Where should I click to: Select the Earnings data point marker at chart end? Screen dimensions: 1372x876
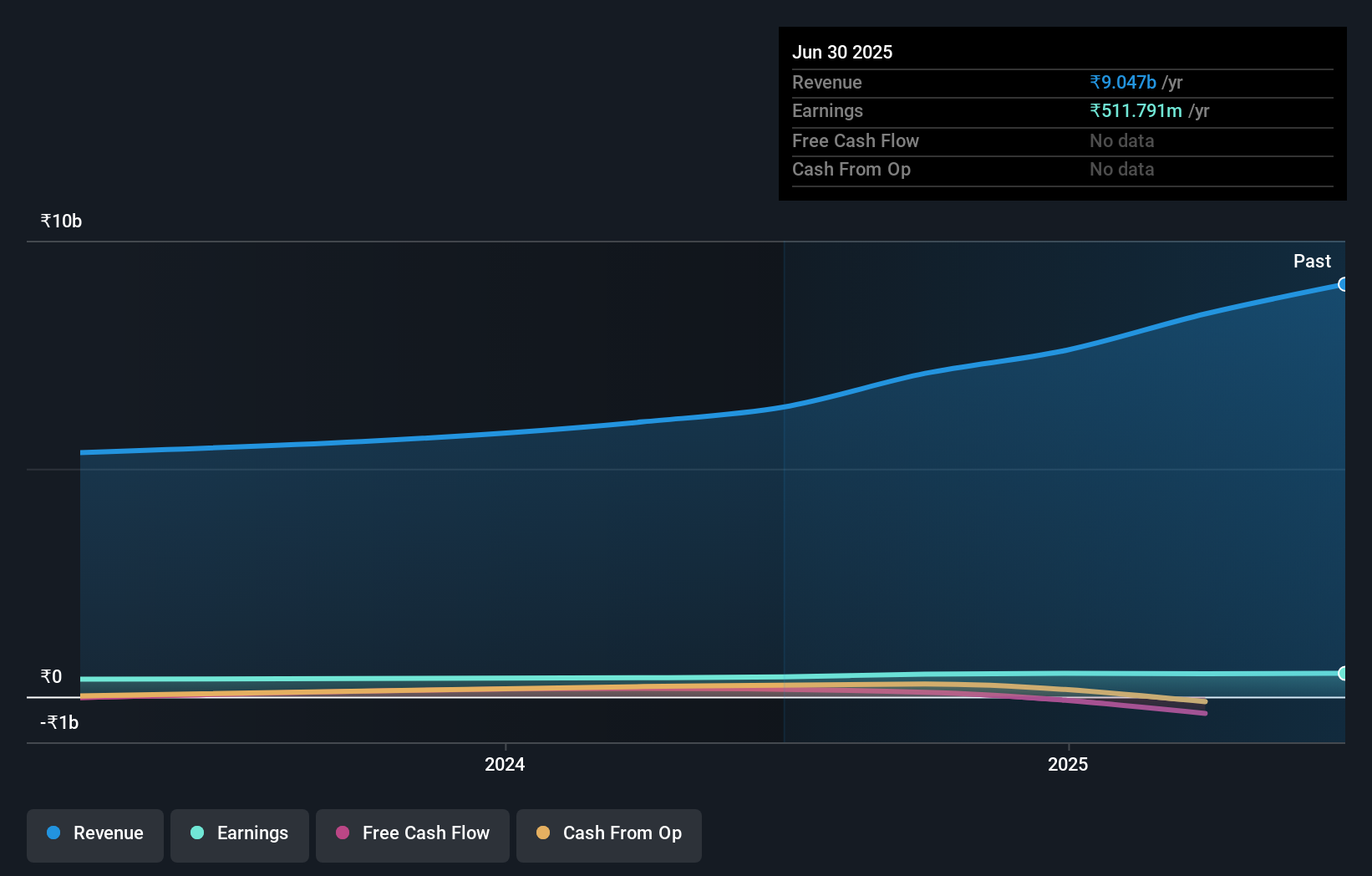pos(1344,673)
